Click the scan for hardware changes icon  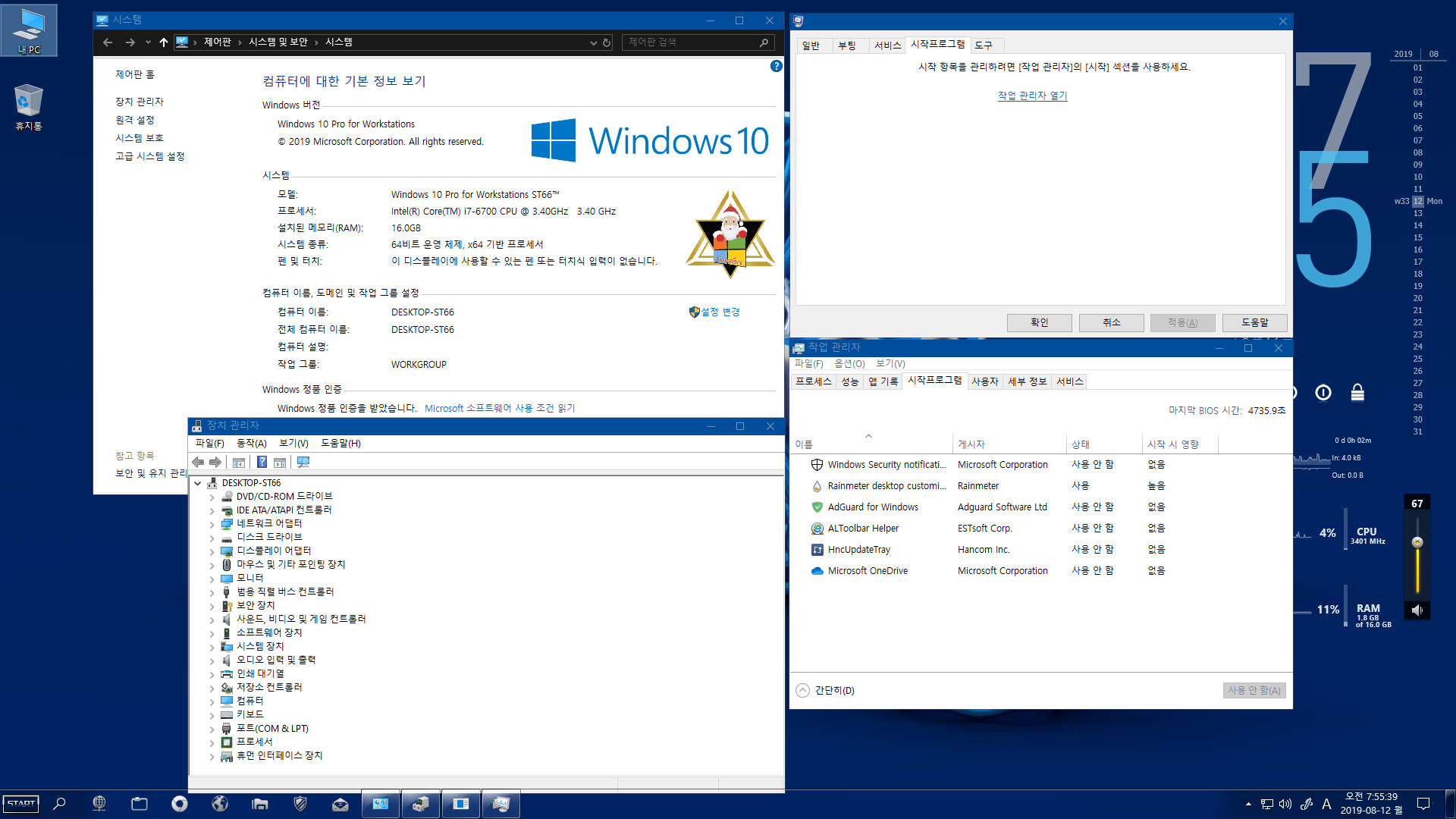(303, 462)
